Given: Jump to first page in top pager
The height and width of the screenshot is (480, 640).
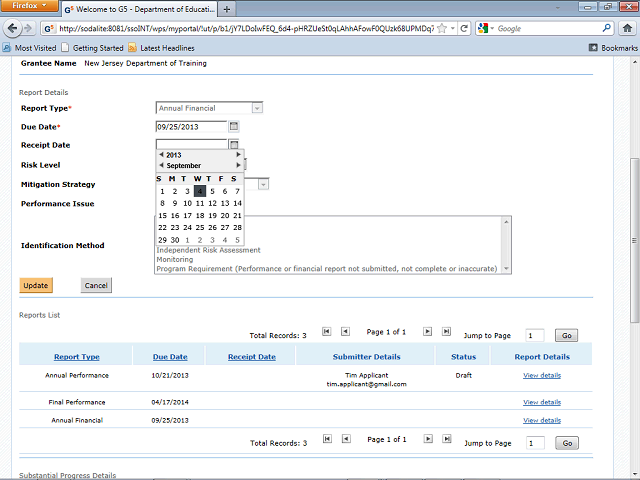Looking at the screenshot, I should tap(326, 331).
